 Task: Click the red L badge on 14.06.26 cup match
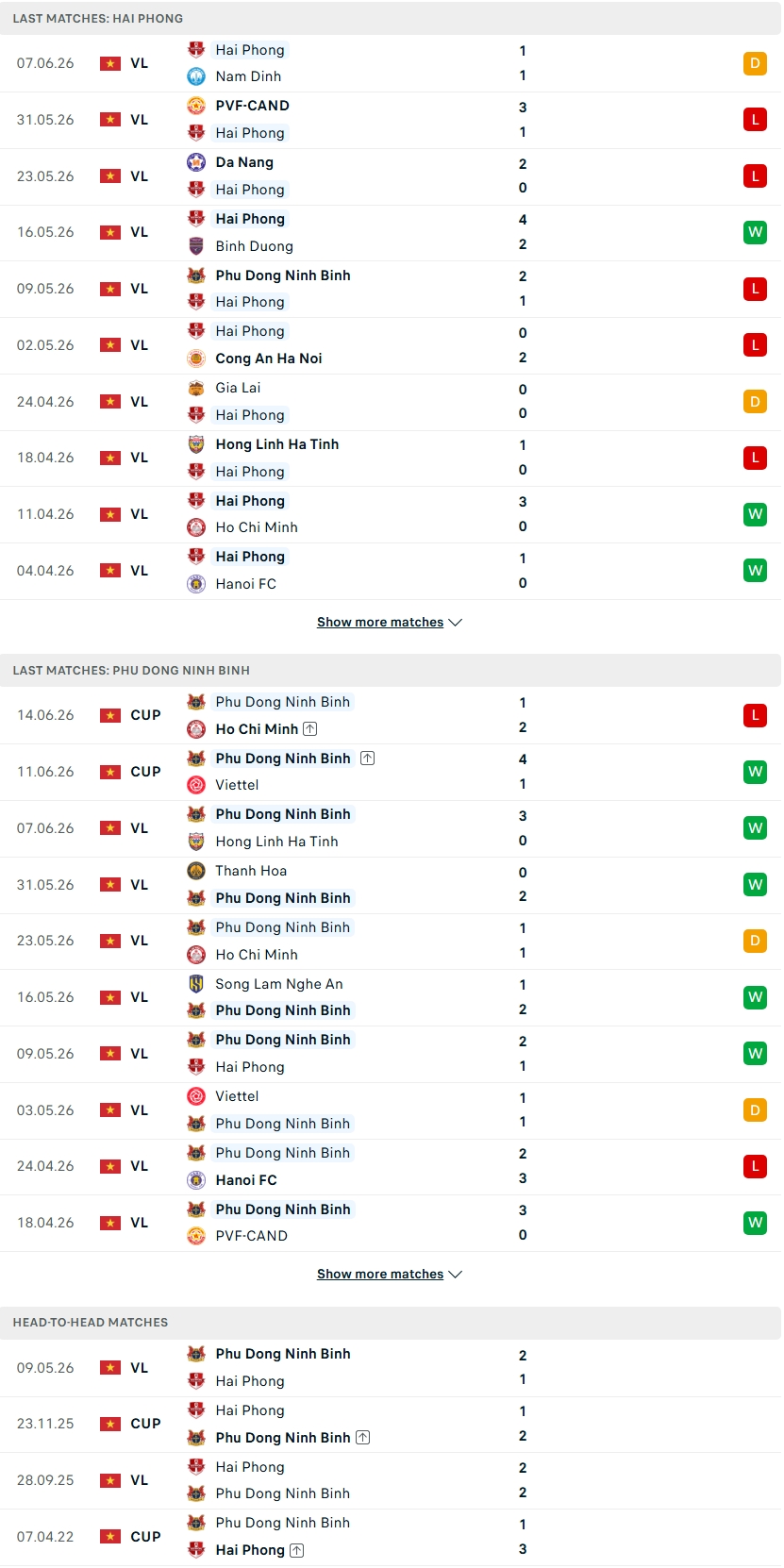coord(755,715)
